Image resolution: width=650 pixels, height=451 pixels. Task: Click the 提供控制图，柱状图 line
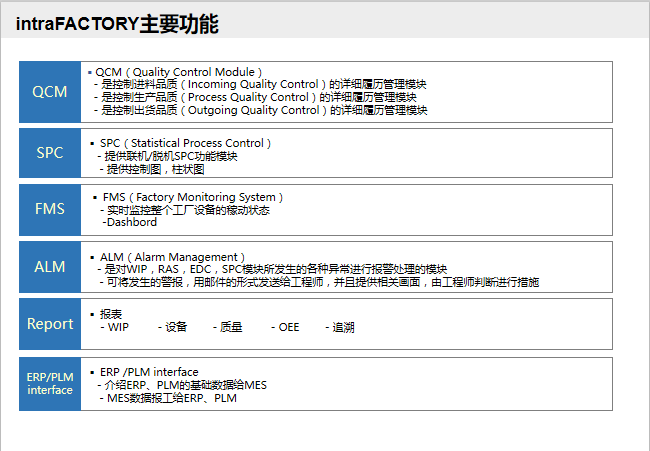[x=152, y=169]
